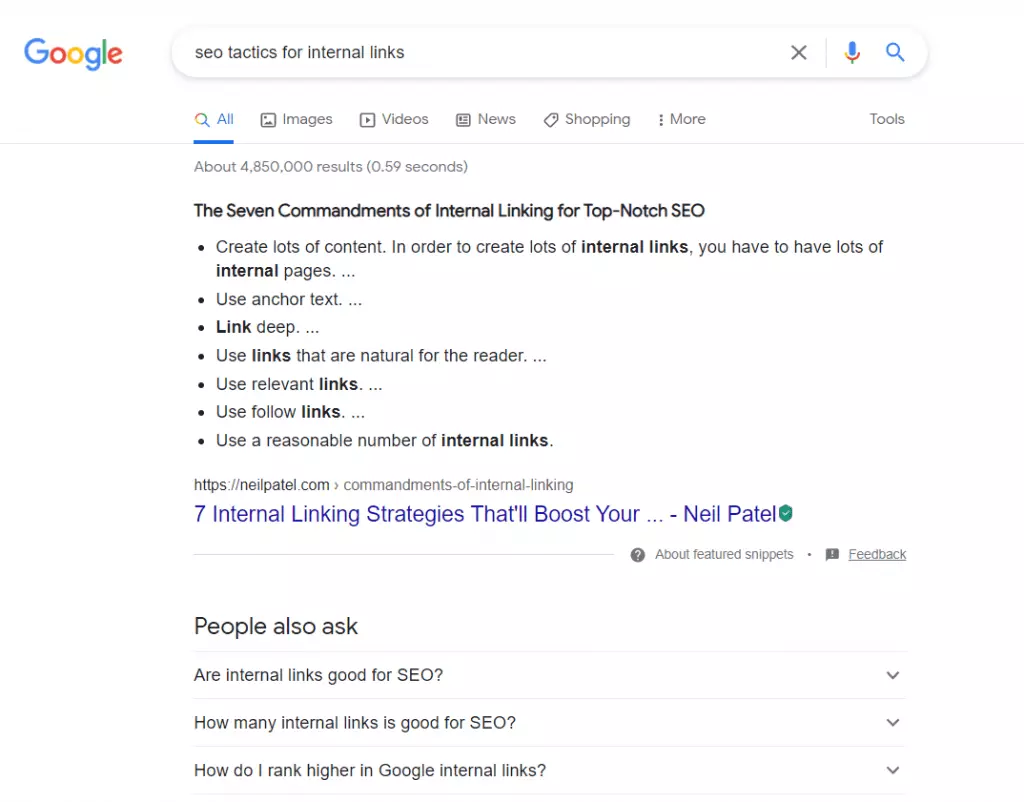
Task: Click the green verified shield badge
Action: (786, 514)
